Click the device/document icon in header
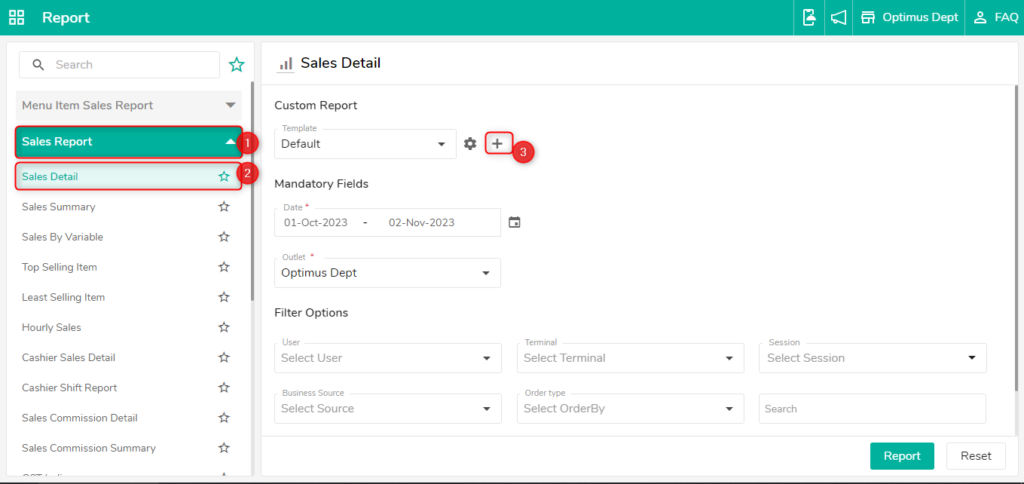Viewport: 1024px width, 484px height. coord(809,18)
